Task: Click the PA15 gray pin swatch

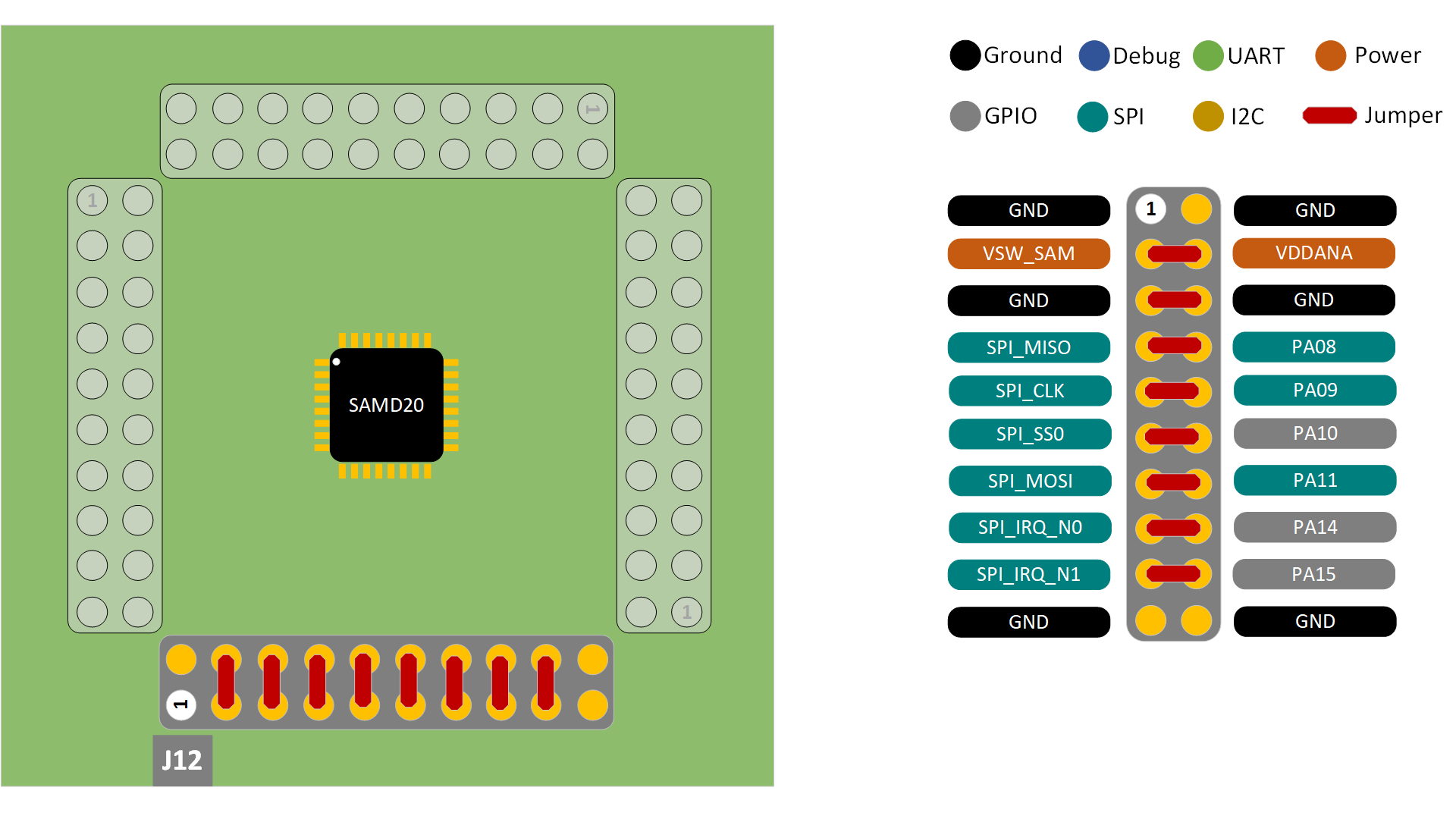Action: pos(1313,574)
